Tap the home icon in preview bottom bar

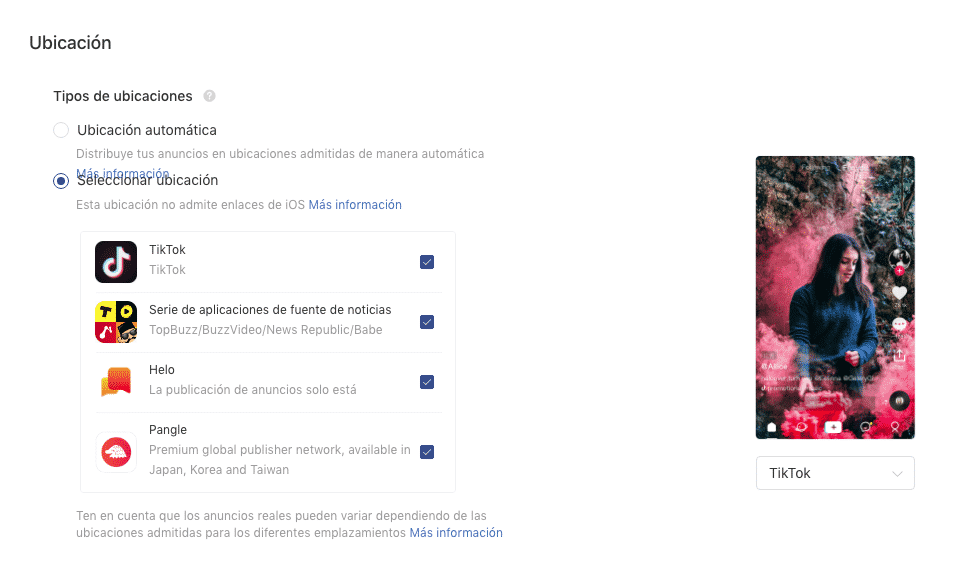(x=772, y=427)
